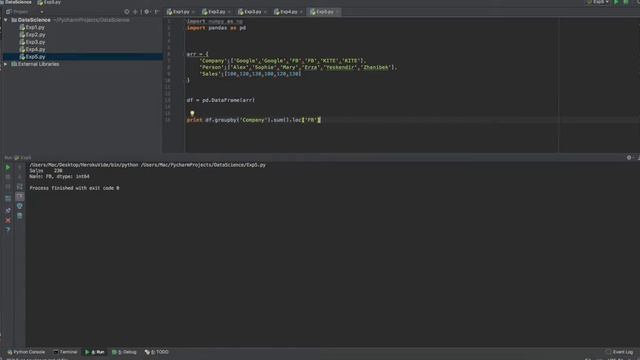Toggle soft-wrap icon in Run console toolbar

click(x=20, y=187)
